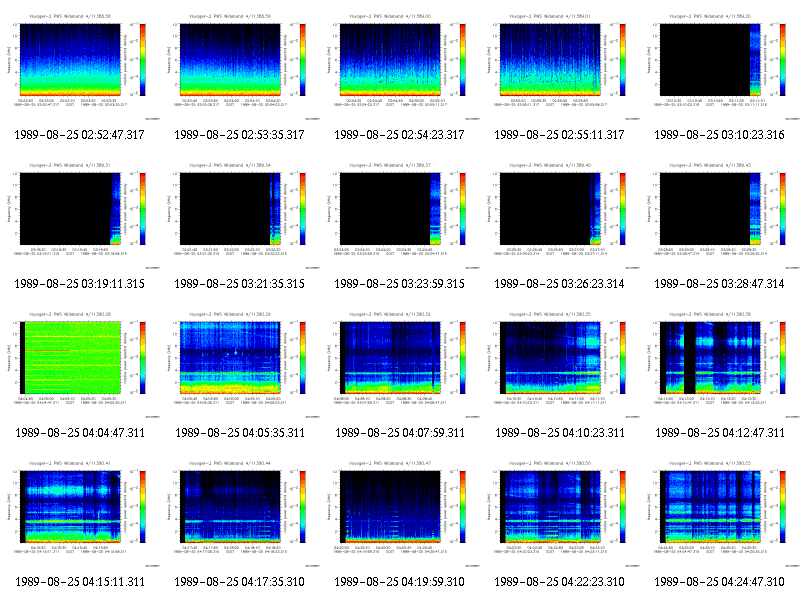Click the caption 1989-08-25 02:55:11.317
Viewport: 800px width, 596px height.
(x=559, y=135)
